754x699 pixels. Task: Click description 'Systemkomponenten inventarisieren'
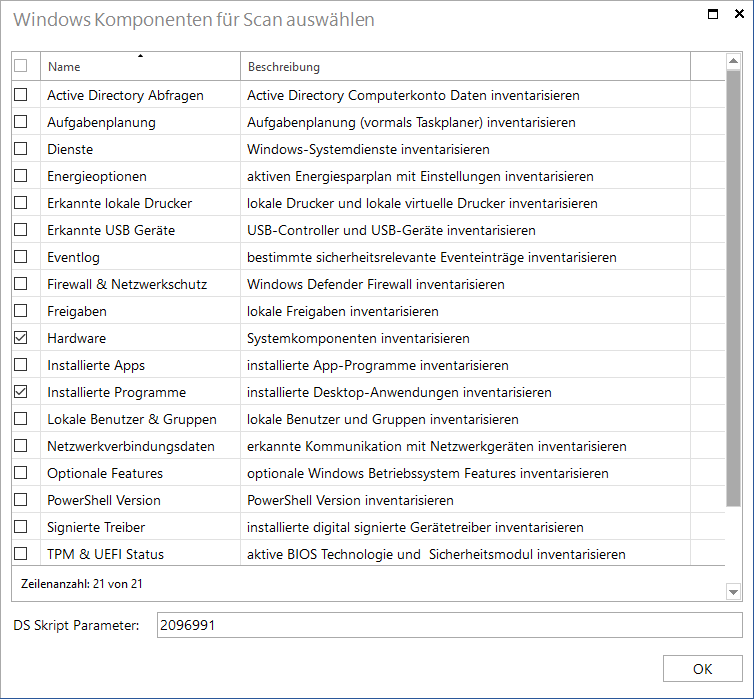click(358, 338)
